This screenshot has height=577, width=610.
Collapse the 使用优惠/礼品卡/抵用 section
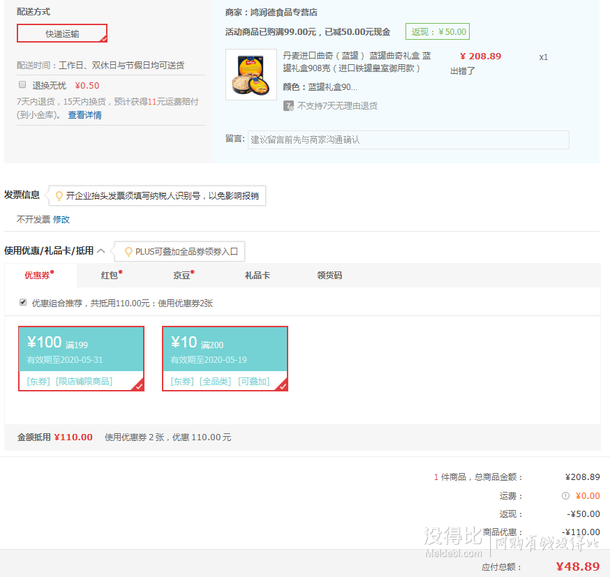click(101, 251)
